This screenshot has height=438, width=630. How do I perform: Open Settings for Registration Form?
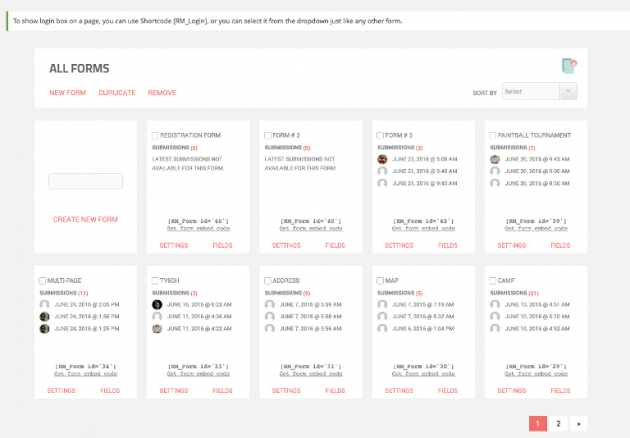174,246
